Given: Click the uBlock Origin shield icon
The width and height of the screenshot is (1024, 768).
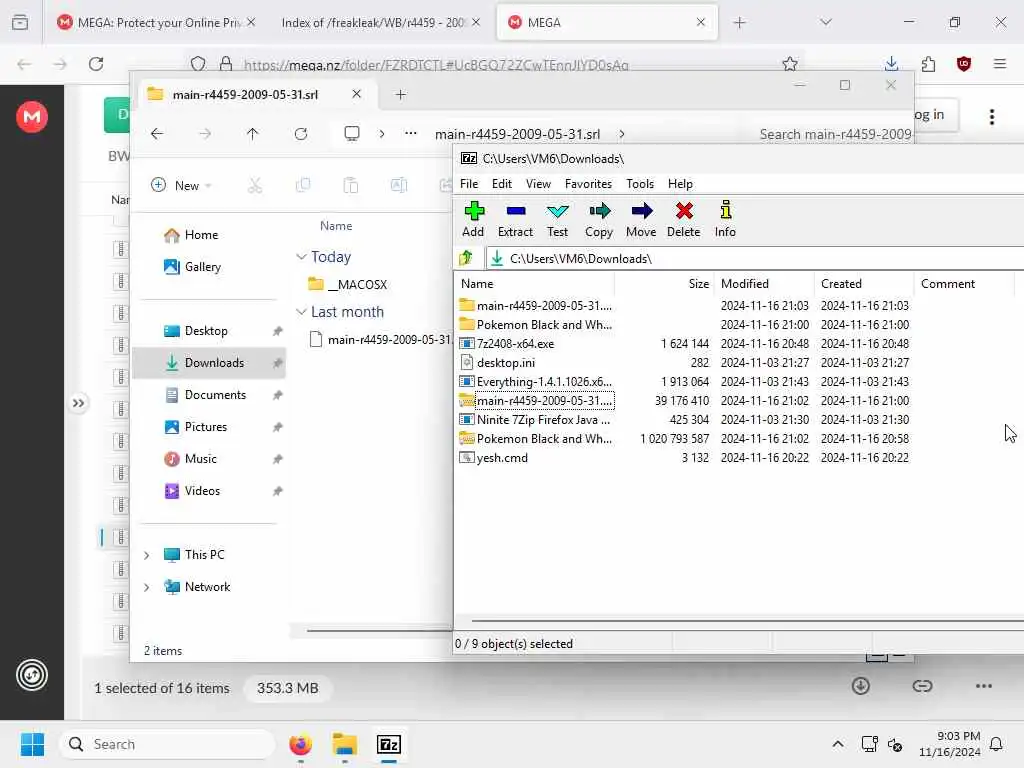Looking at the screenshot, I should tap(964, 64).
